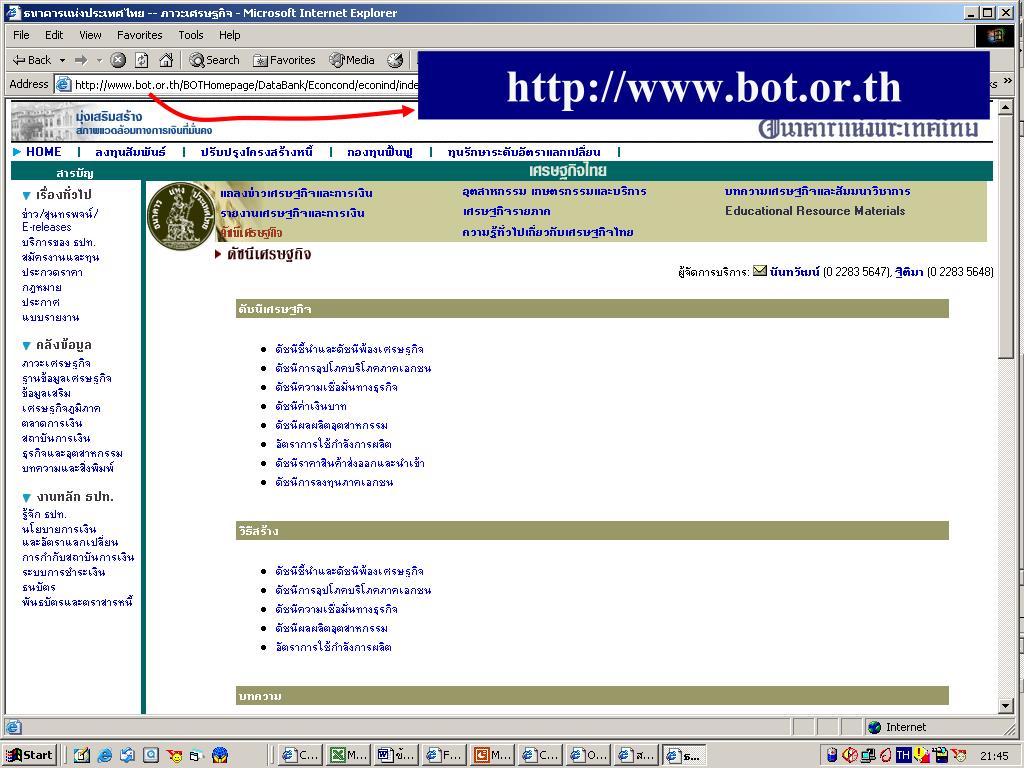Open the ความรู้ทั่วไปเกี่ยวกับเศรษฐกิจไทย link
Image resolution: width=1024 pixels, height=768 pixels.
point(548,232)
